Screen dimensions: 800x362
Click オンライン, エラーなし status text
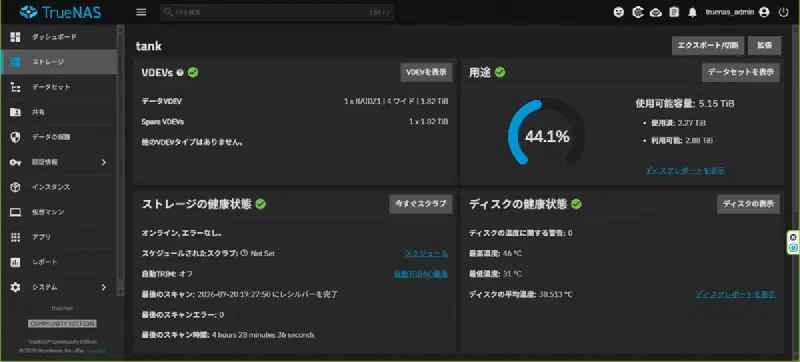point(182,233)
